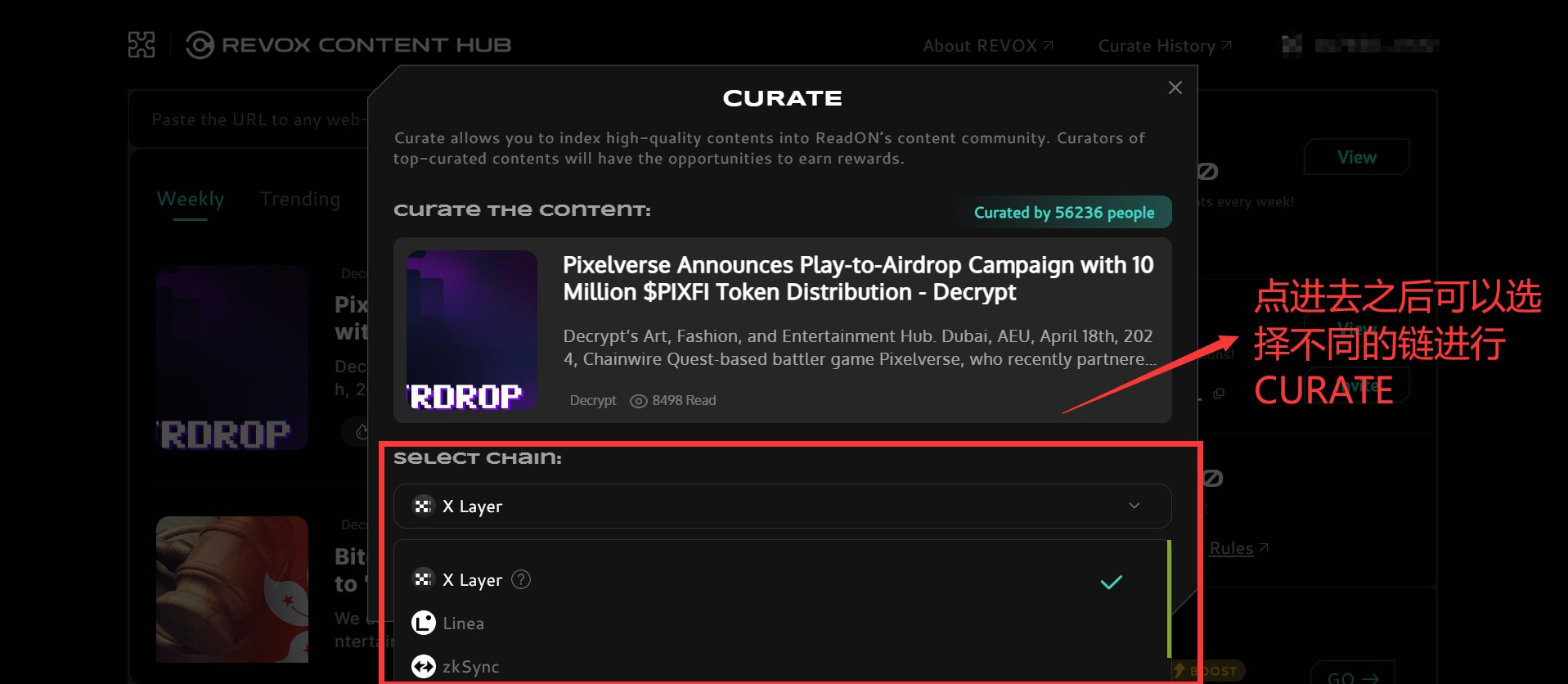Click the zkSync chain logo icon

click(424, 667)
